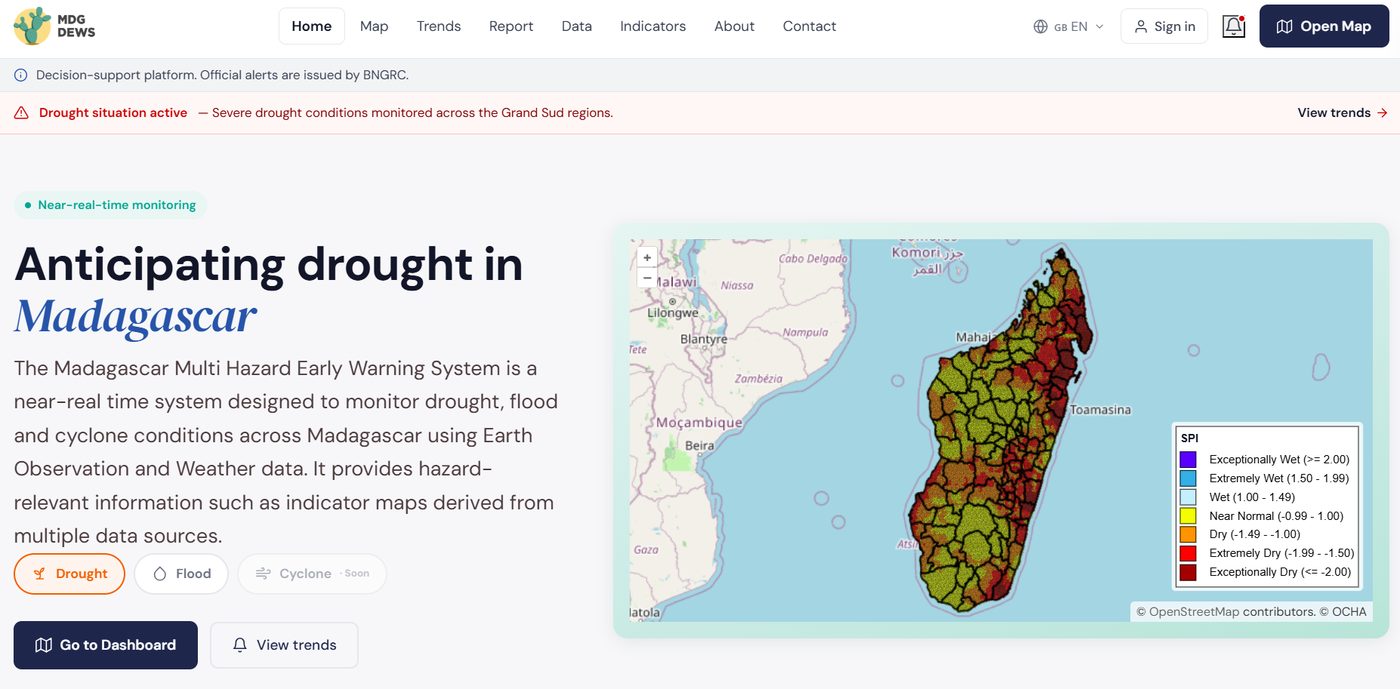The width and height of the screenshot is (1400, 689).
Task: Click the Blantyre label on map
Action: [x=704, y=339]
